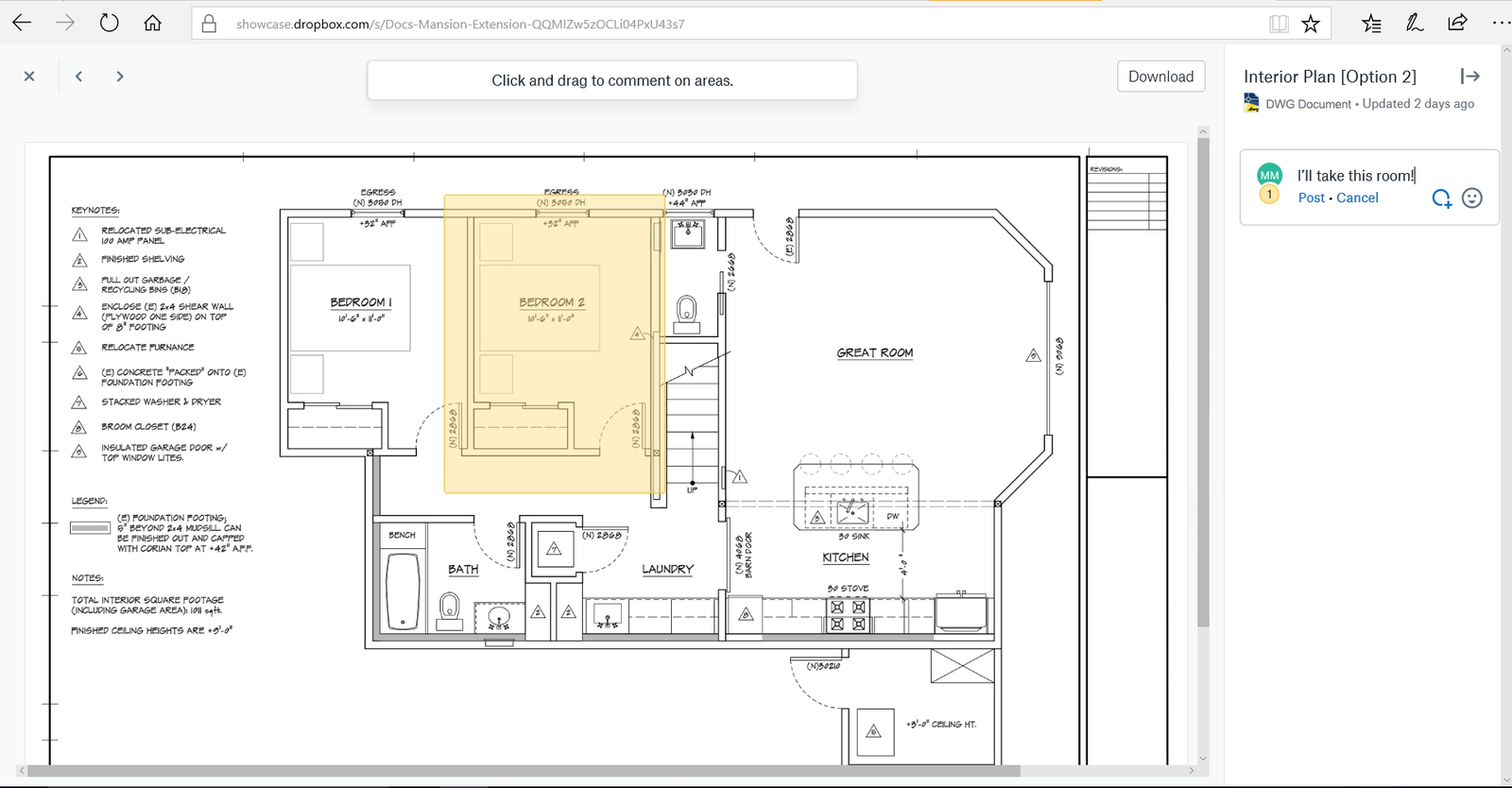Collapse the comments side panel

pyautogui.click(x=1469, y=77)
